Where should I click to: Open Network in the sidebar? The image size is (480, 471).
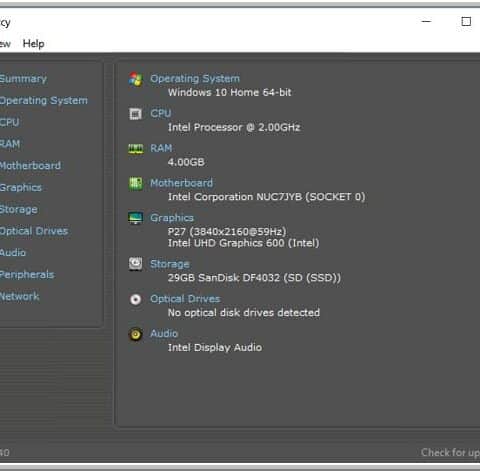click(20, 296)
